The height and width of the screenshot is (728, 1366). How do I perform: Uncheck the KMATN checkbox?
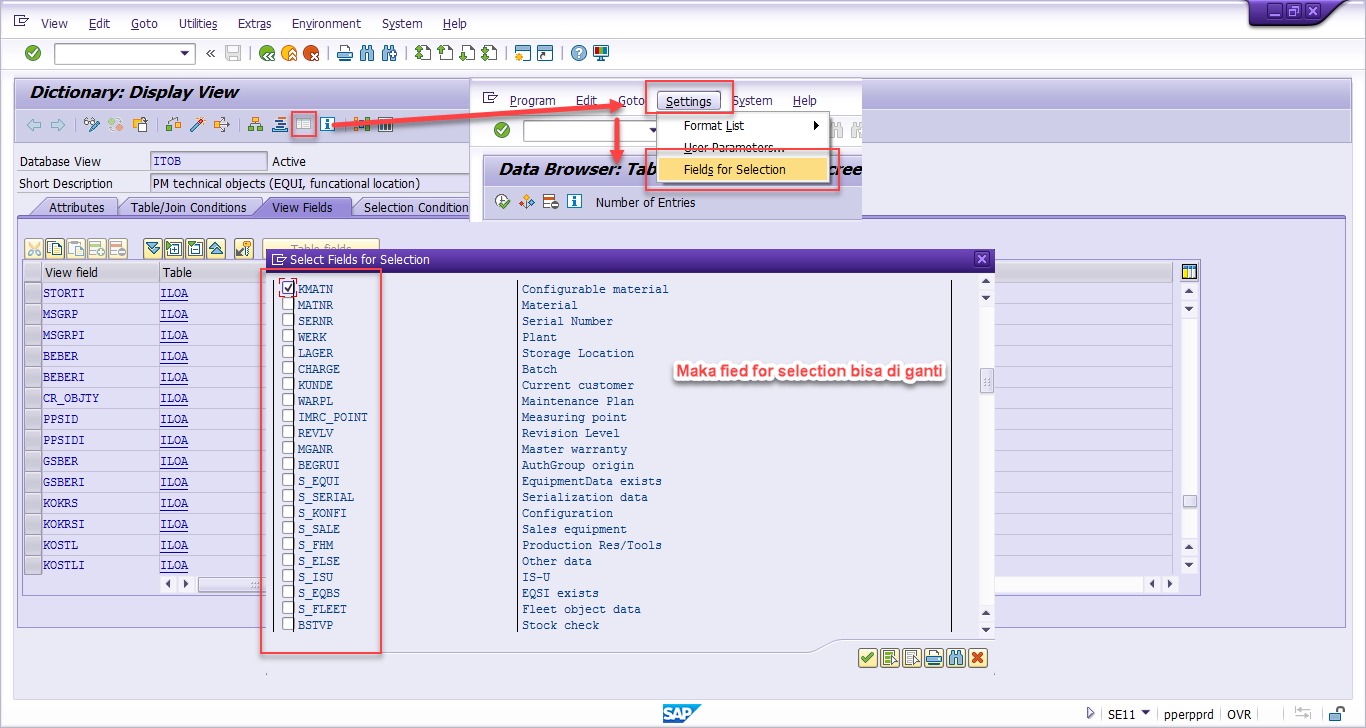288,288
